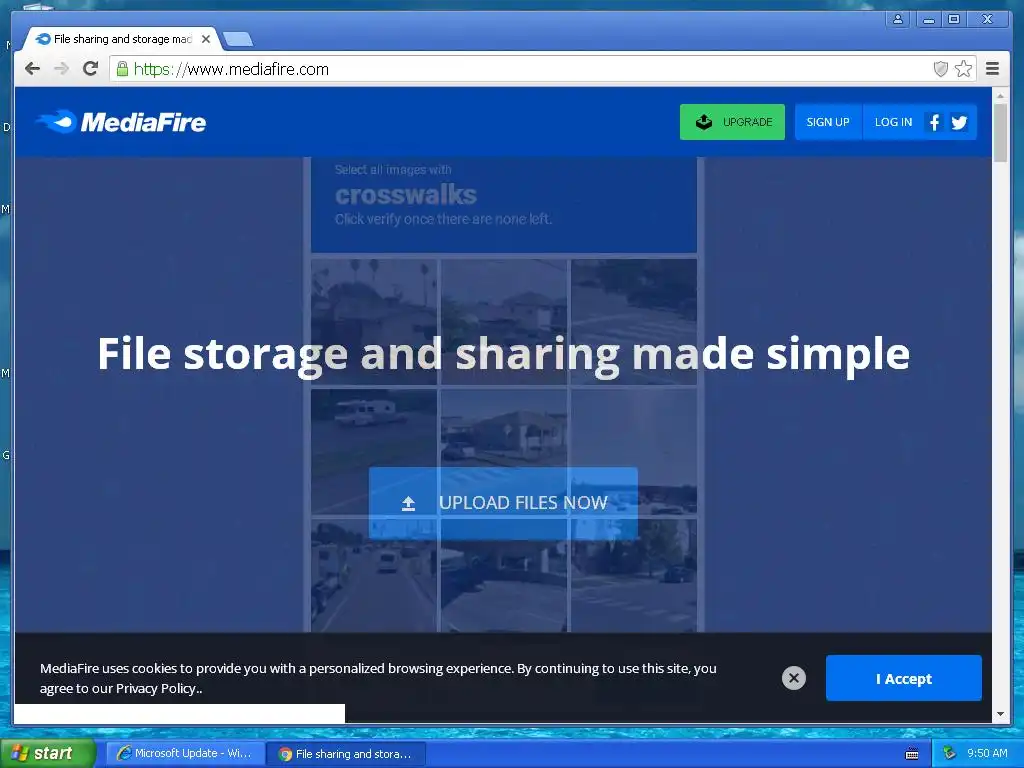The width and height of the screenshot is (1024, 768).
Task: Click the File storage and sharing headline
Action: [503, 354]
